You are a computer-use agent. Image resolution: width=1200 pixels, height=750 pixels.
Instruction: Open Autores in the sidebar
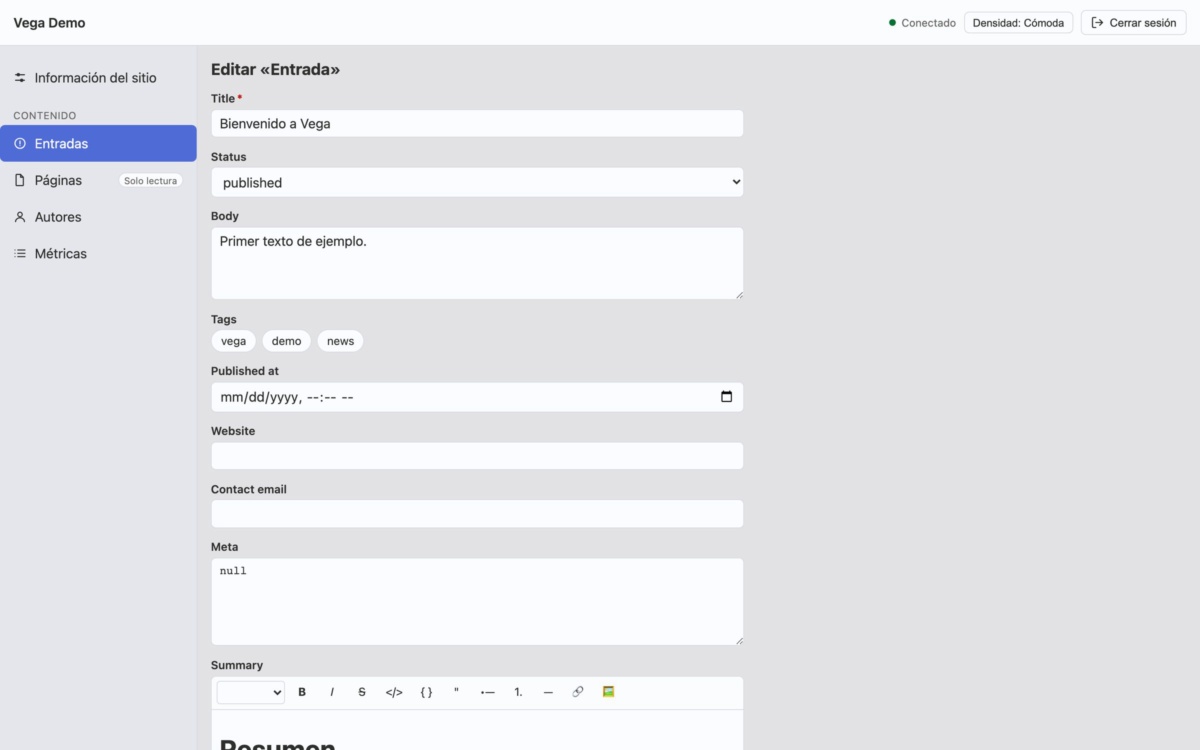[98, 217]
